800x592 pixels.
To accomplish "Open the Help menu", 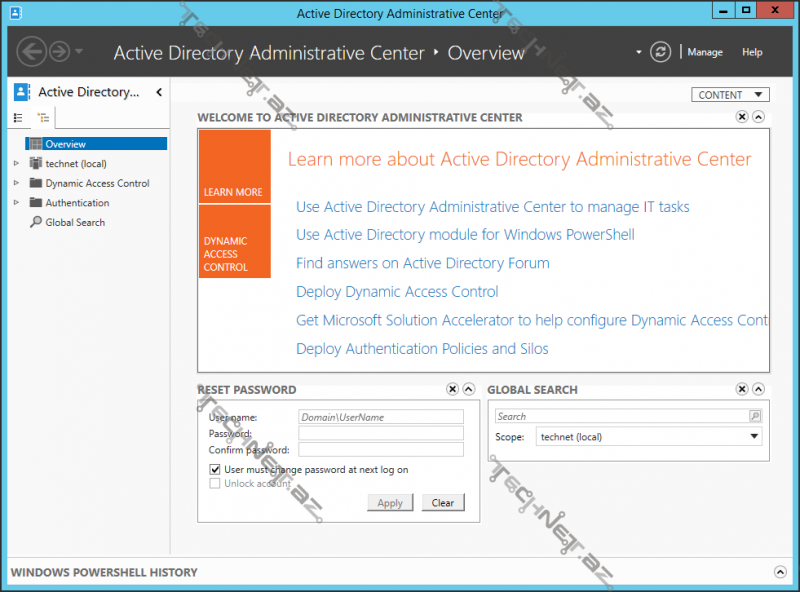I will [752, 52].
